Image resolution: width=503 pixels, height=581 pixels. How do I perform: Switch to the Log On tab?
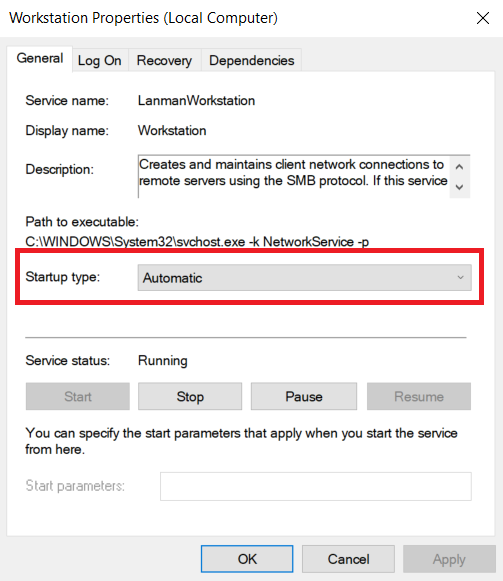(x=100, y=60)
